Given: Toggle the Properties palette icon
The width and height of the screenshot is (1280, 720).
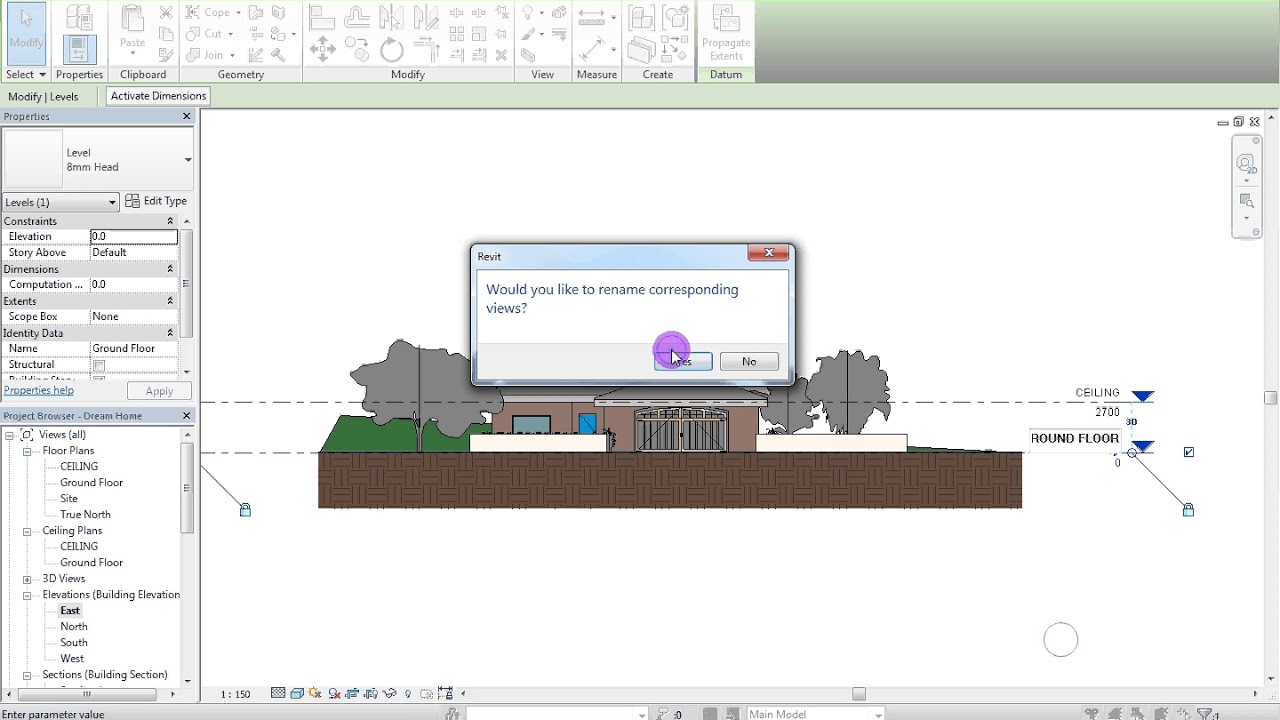Looking at the screenshot, I should (x=79, y=48).
